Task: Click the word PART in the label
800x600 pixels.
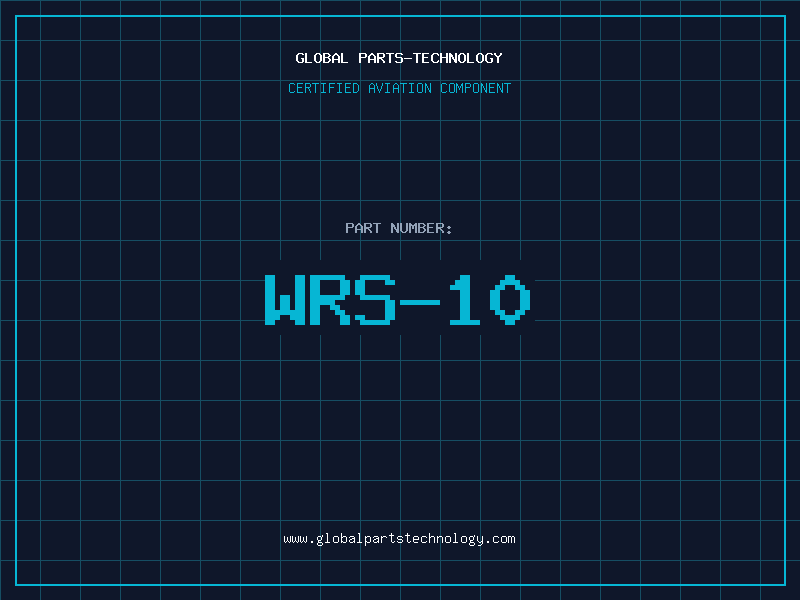Action: coord(363,228)
